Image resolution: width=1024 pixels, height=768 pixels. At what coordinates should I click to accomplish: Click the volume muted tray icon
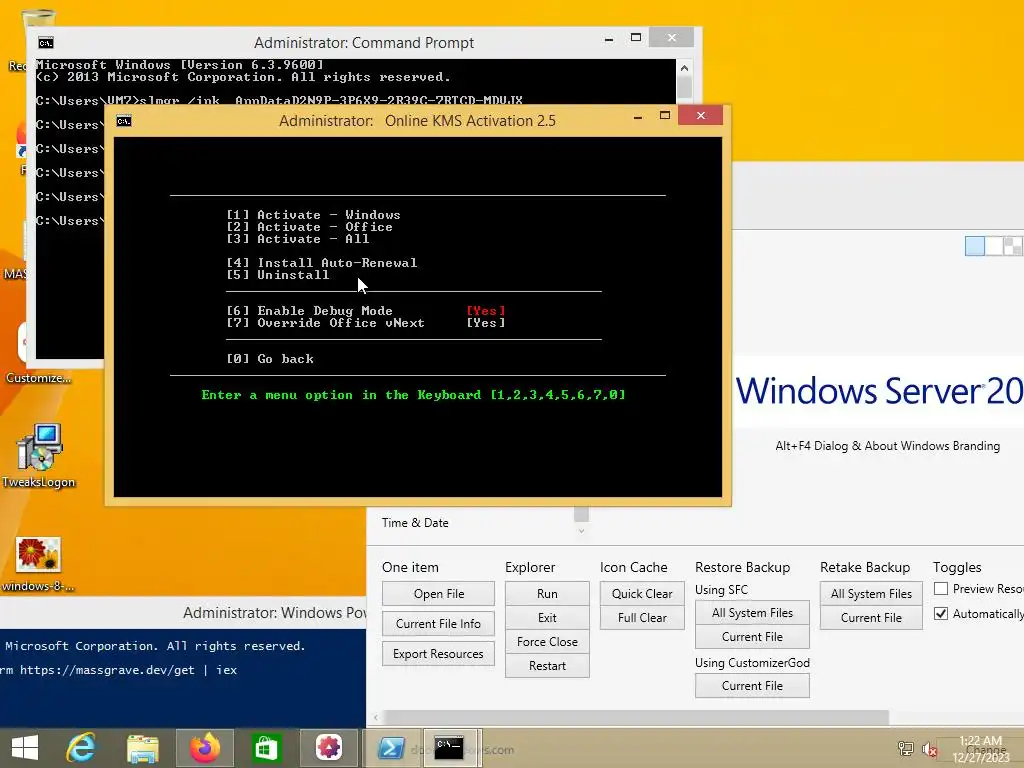click(x=929, y=749)
